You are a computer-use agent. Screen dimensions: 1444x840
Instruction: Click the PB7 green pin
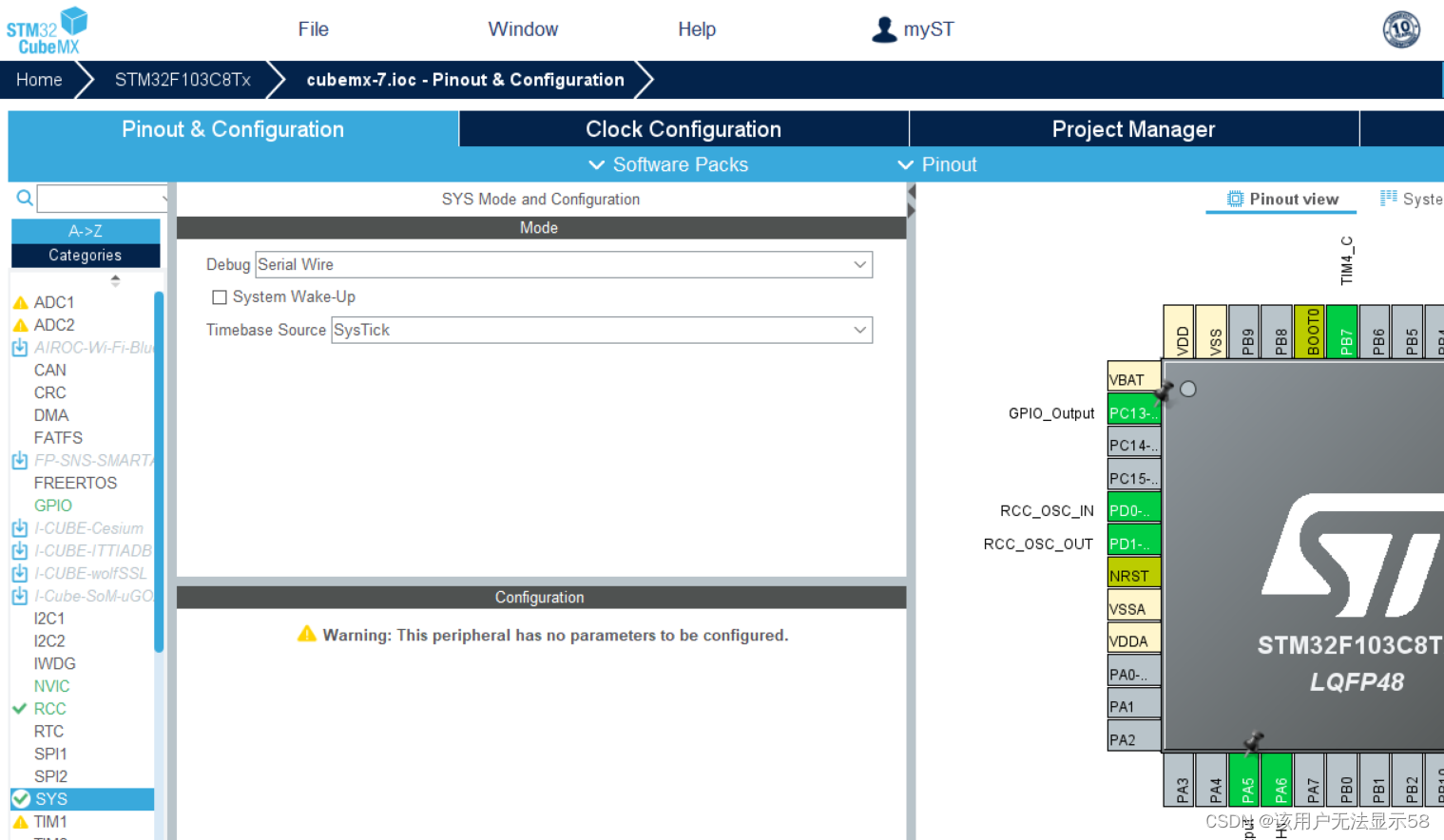tap(1342, 332)
